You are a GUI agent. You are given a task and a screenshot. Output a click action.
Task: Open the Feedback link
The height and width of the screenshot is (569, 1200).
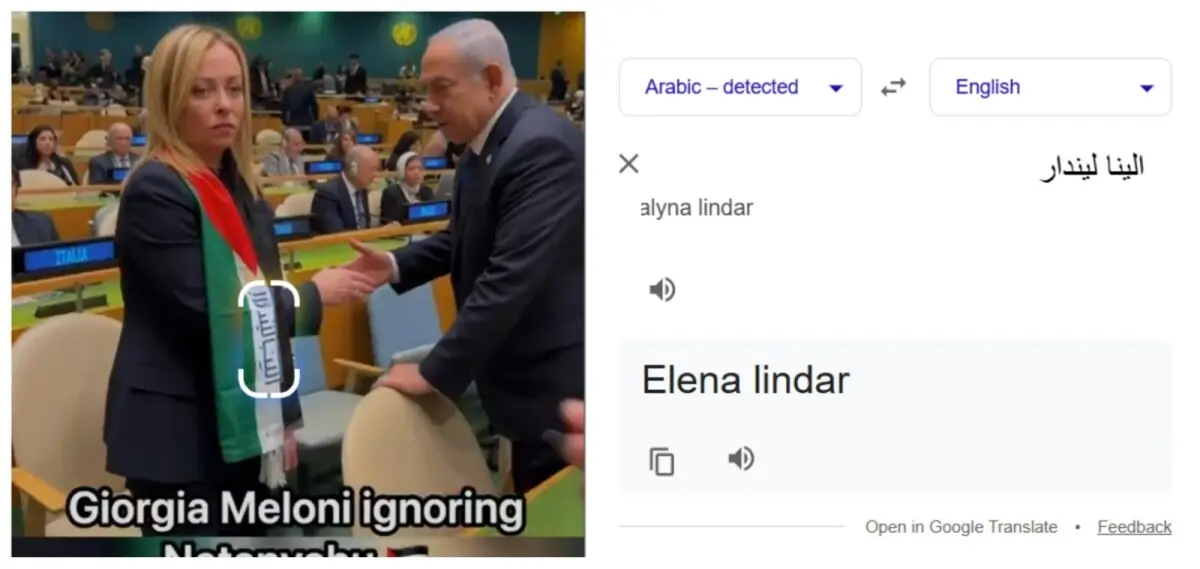pos(1134,527)
